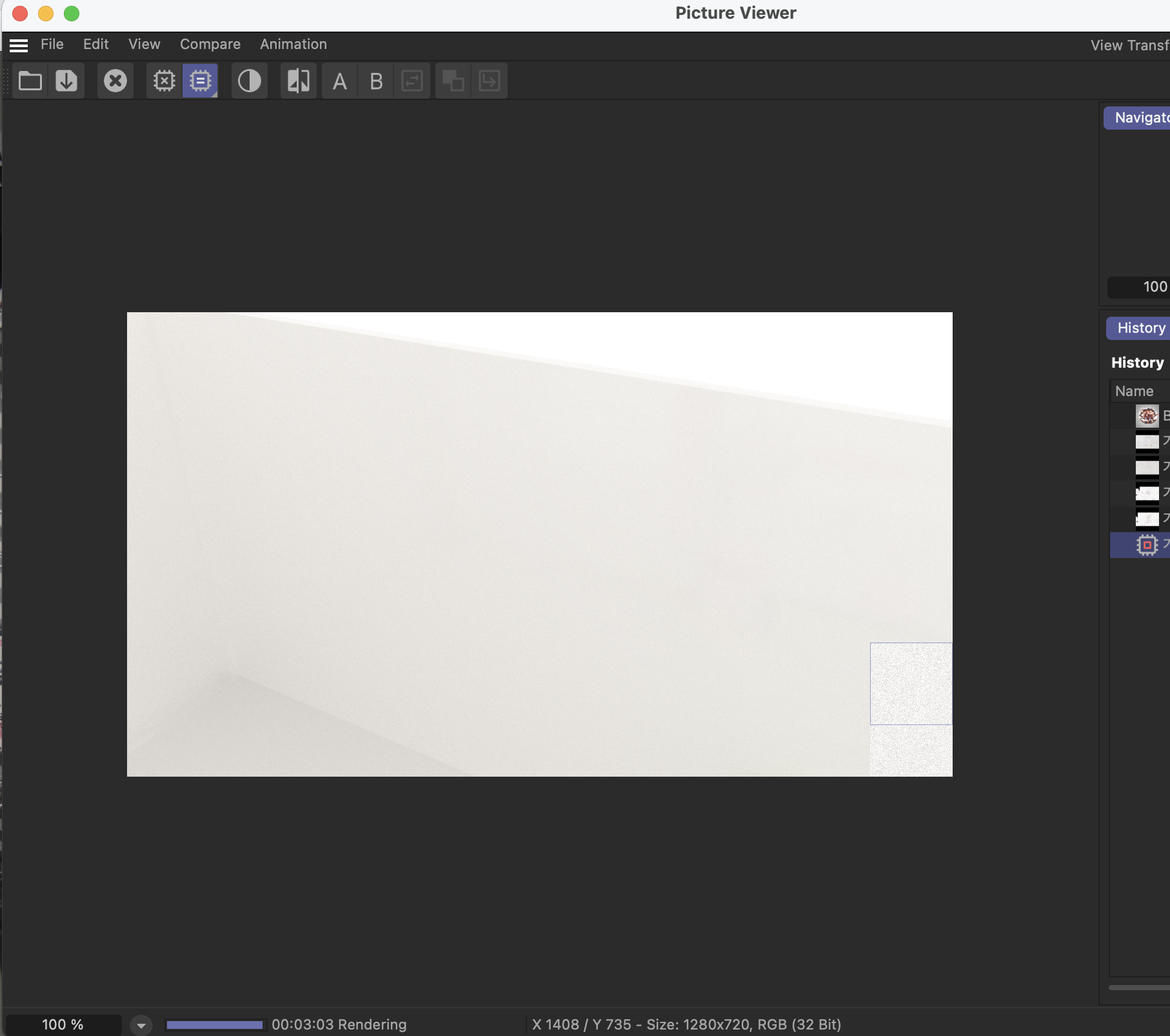Click the Swap A/B icon
This screenshot has height=1036, width=1170.
click(x=412, y=81)
